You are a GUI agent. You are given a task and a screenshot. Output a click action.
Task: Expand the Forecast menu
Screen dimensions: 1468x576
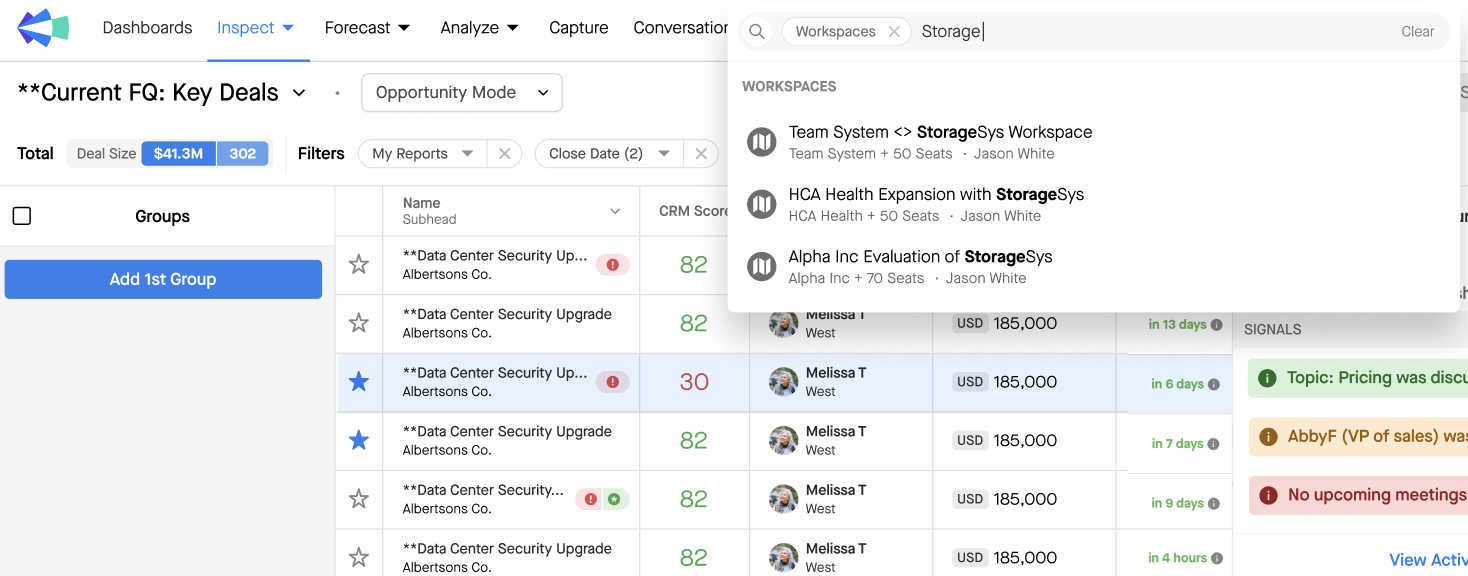point(367,28)
